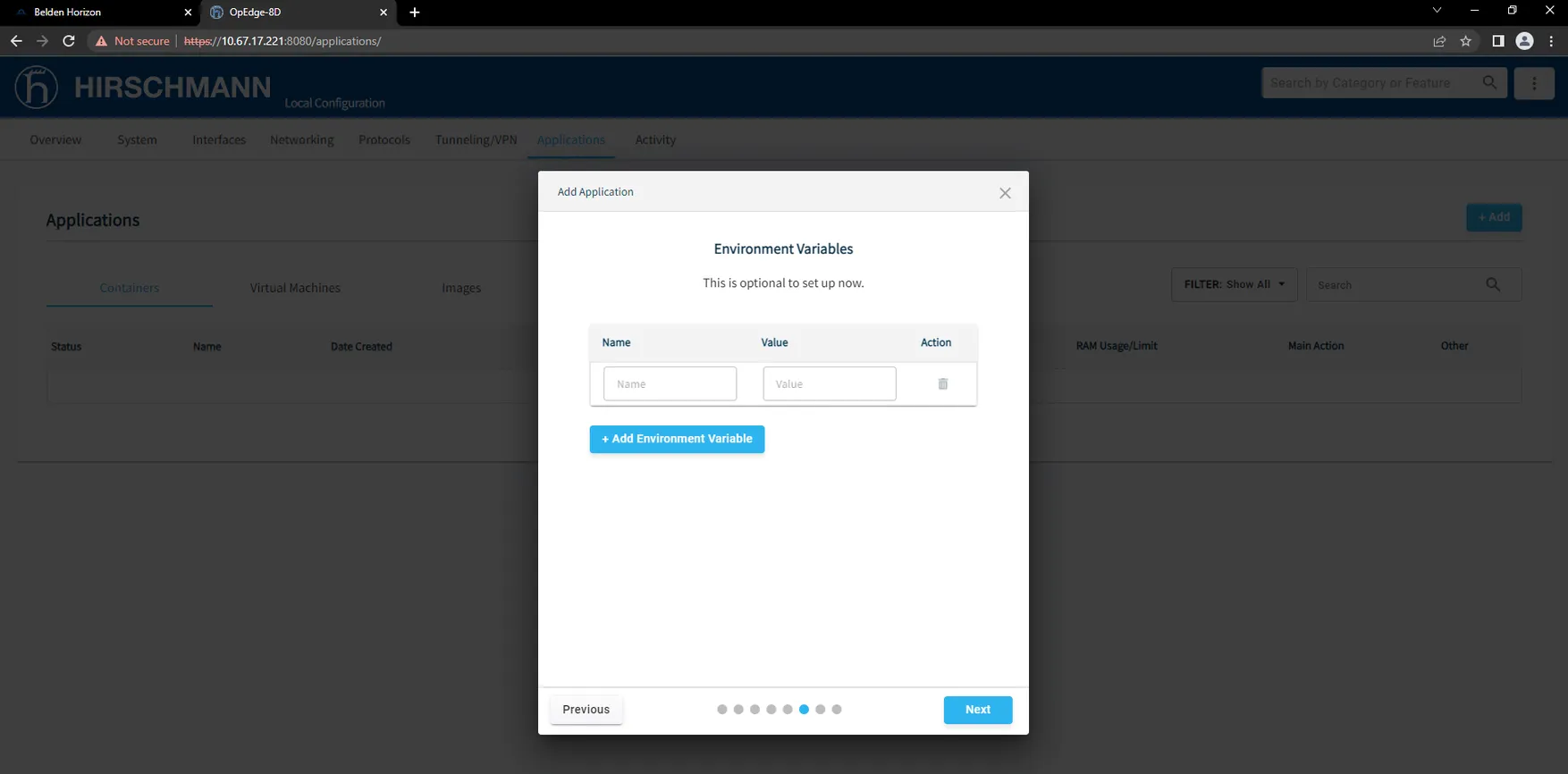Open the Tunneling/VPN menu tab
The image size is (1568, 774).
[x=476, y=139]
